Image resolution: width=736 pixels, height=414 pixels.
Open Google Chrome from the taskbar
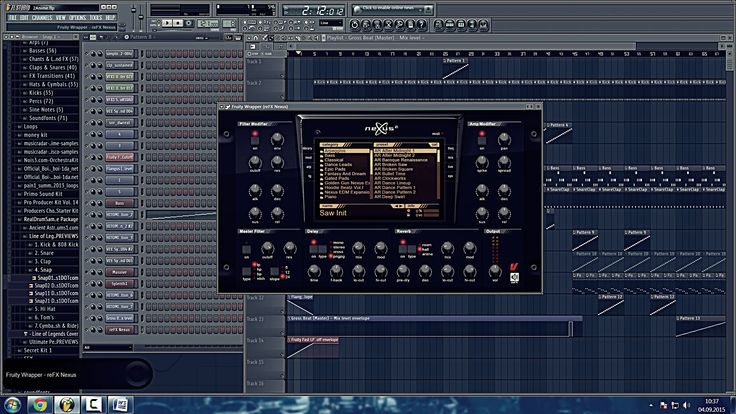point(39,405)
